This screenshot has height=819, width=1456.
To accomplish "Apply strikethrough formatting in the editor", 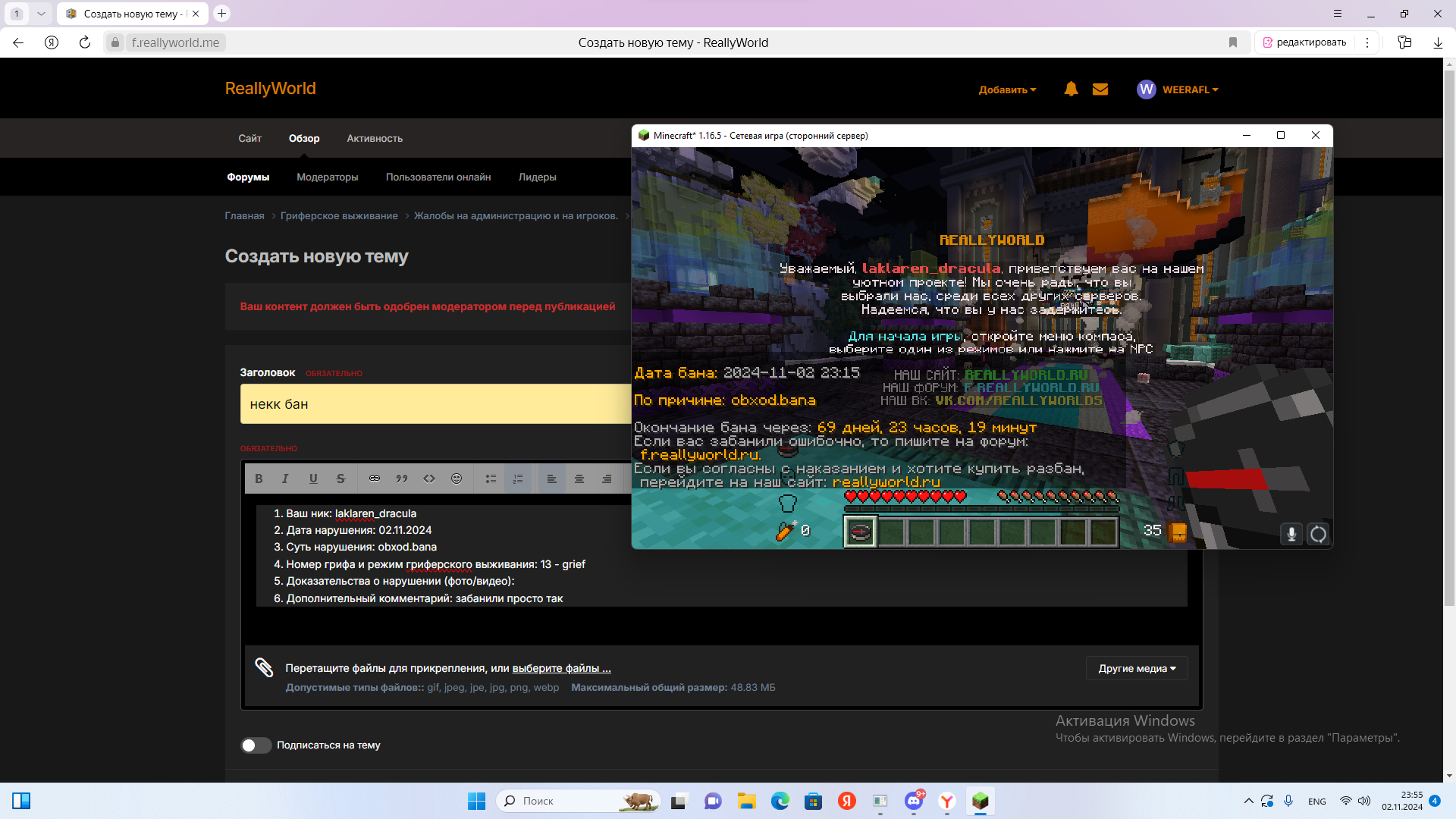I will click(340, 479).
